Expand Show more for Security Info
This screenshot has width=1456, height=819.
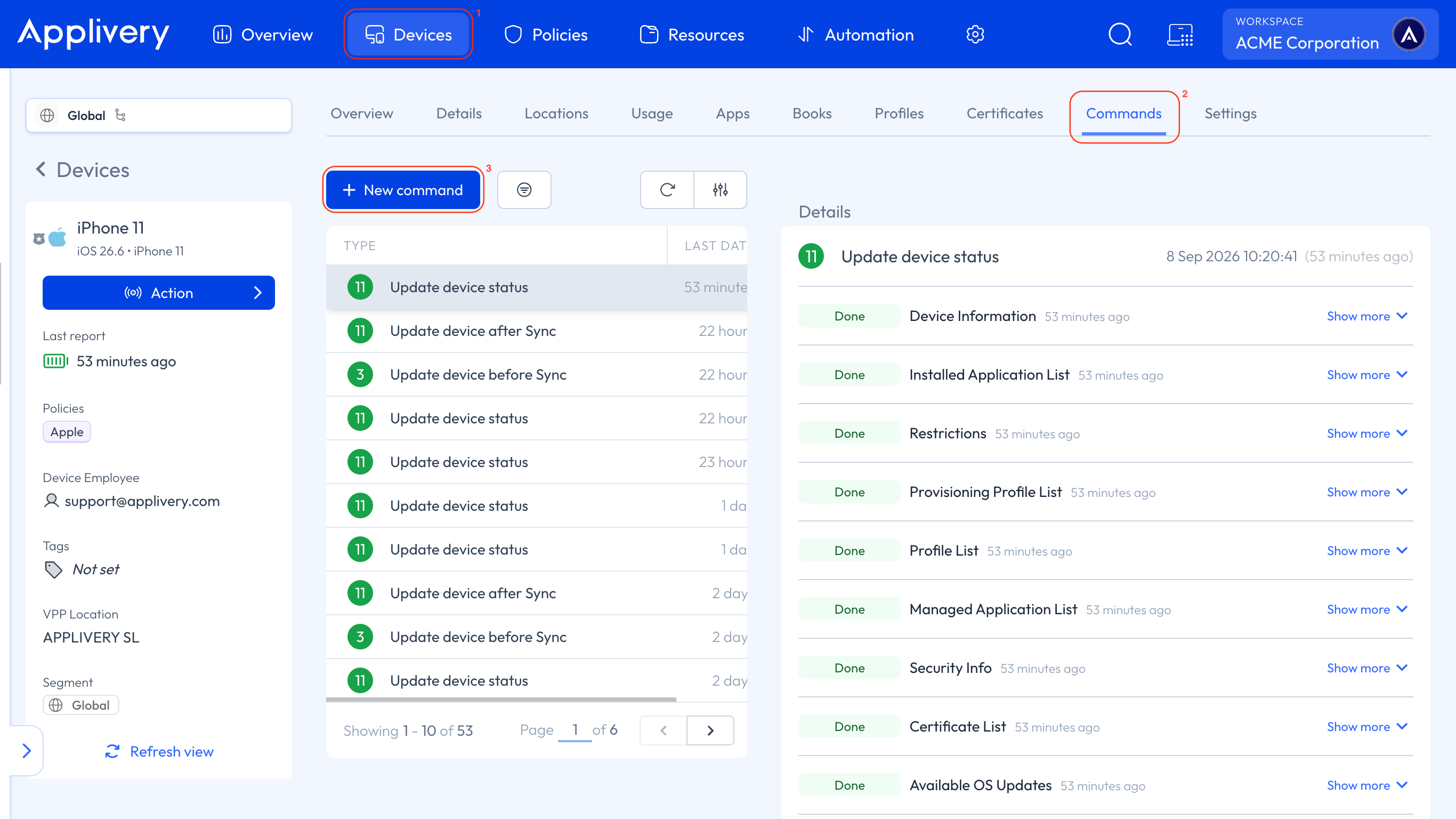pos(1366,668)
